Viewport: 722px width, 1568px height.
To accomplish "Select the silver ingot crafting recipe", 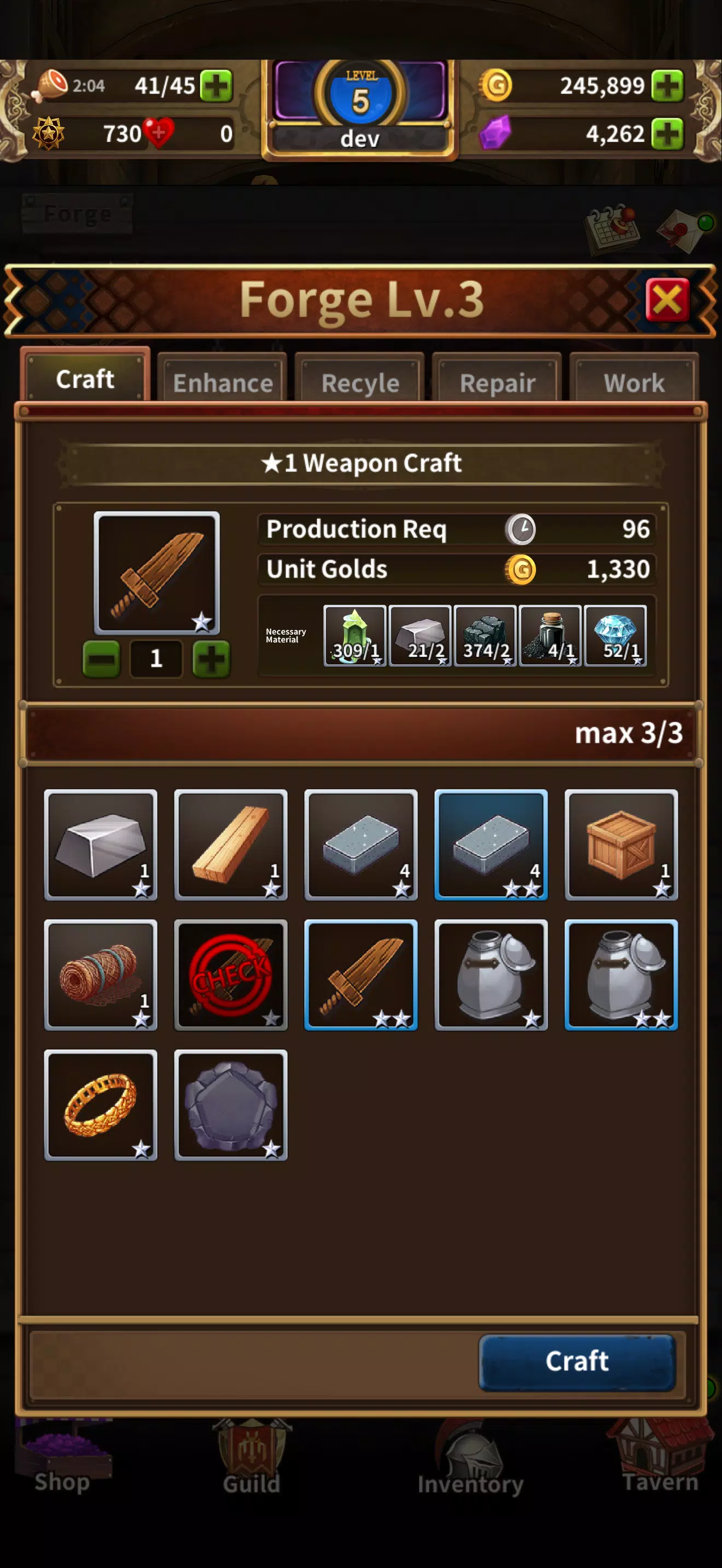I will 101,844.
